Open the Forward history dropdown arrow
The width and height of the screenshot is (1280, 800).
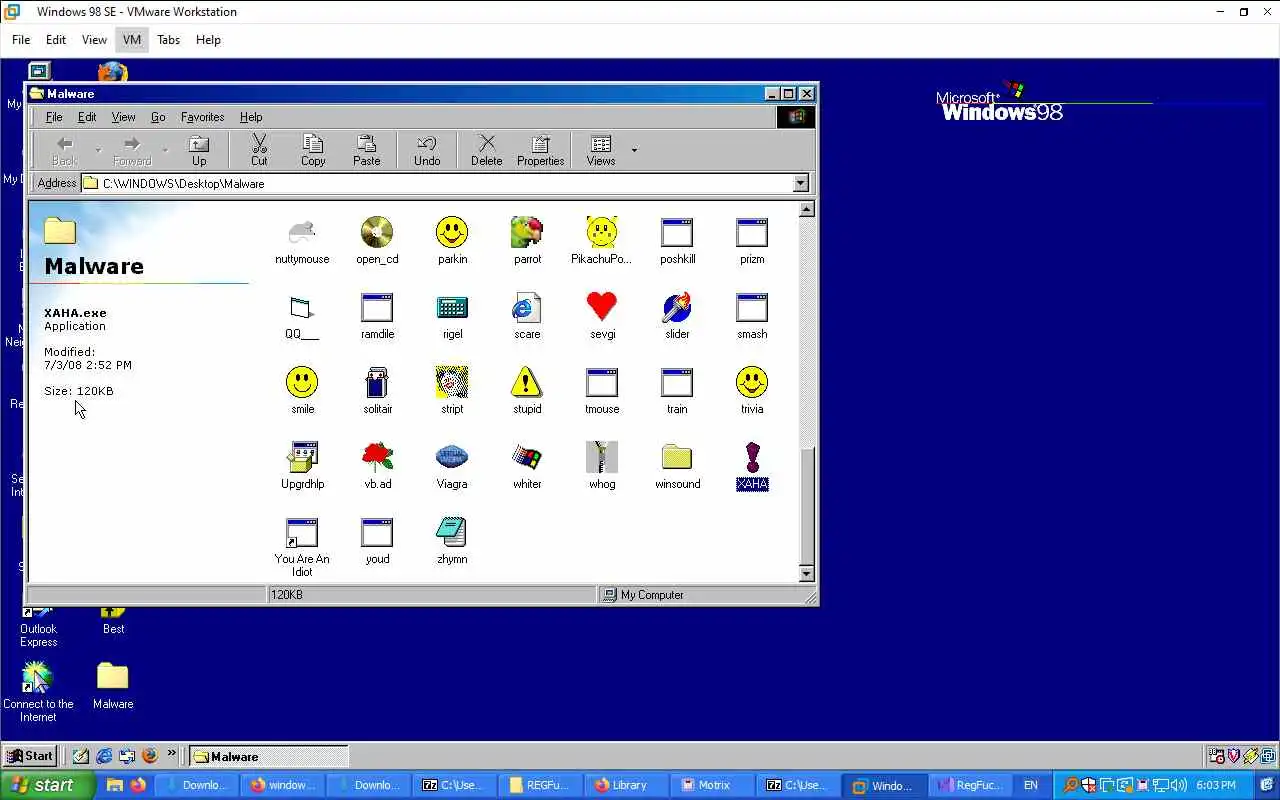pyautogui.click(x=165, y=150)
